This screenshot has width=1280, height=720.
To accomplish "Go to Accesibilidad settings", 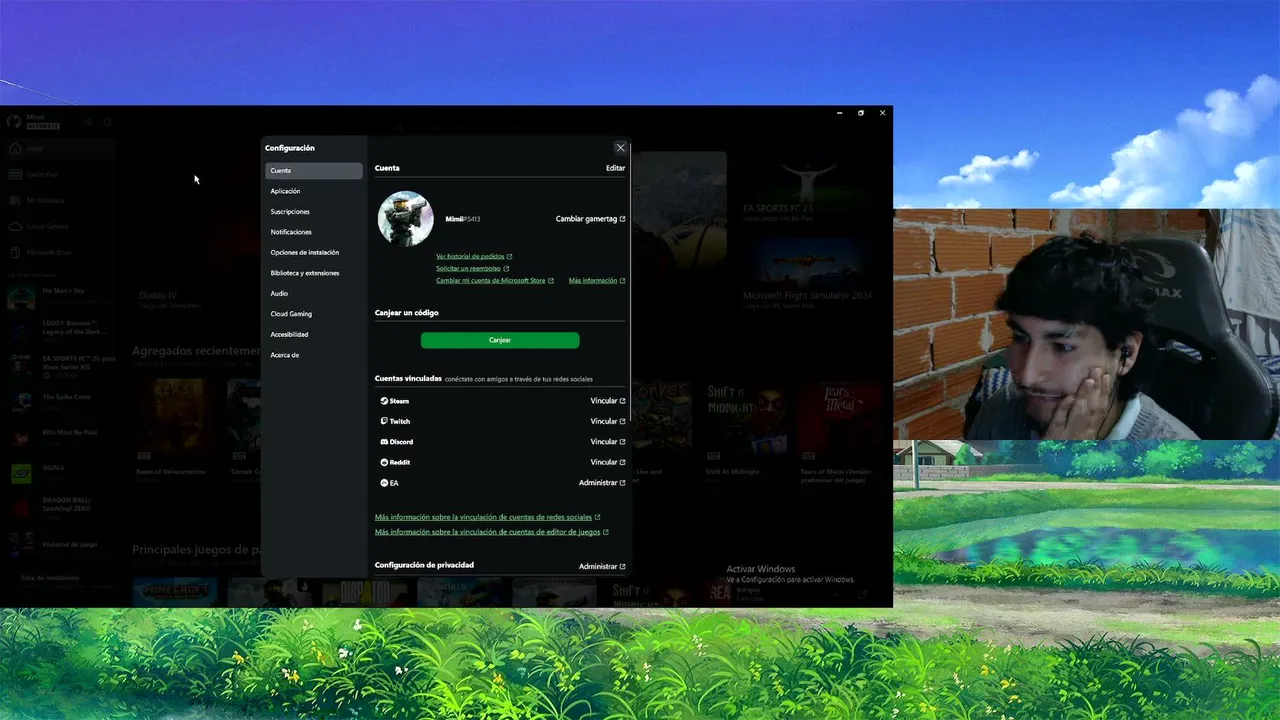I will 314,335.
